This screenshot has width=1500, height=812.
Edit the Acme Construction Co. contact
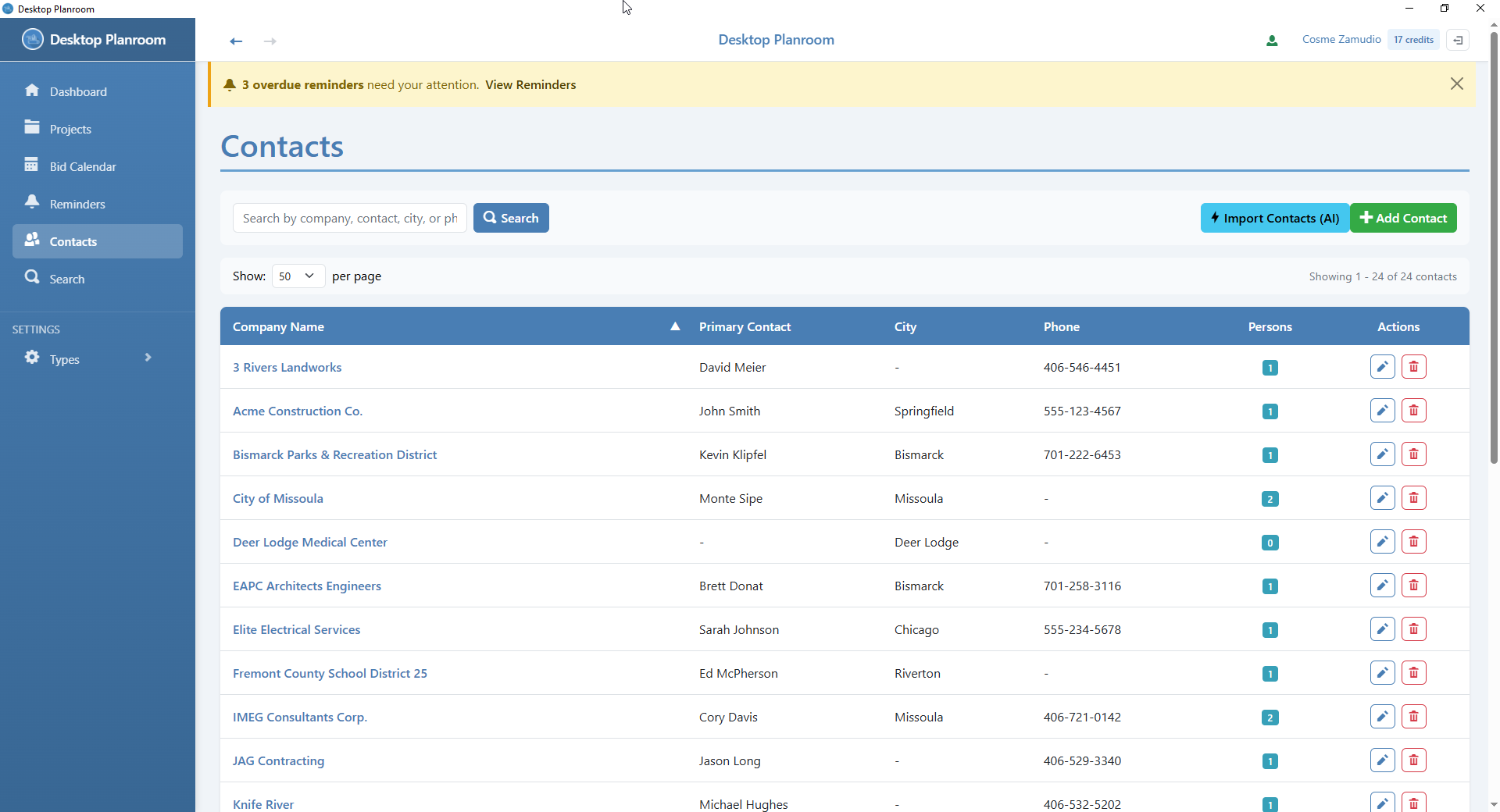coord(1382,410)
